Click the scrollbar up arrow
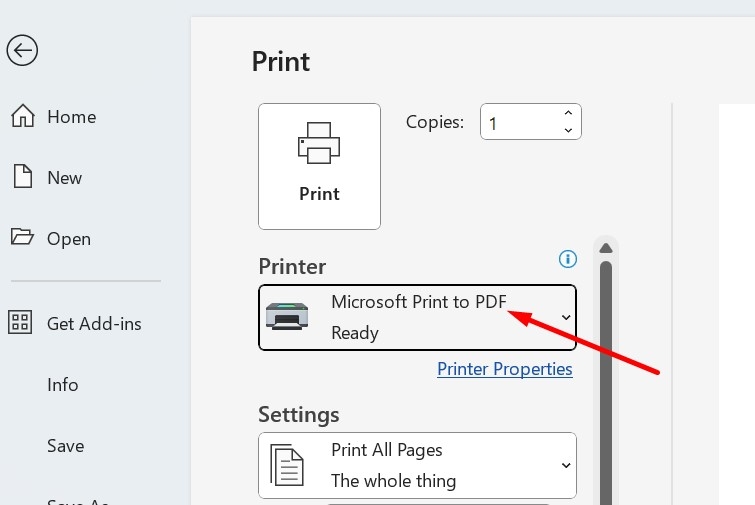This screenshot has height=505, width=755. coord(606,248)
